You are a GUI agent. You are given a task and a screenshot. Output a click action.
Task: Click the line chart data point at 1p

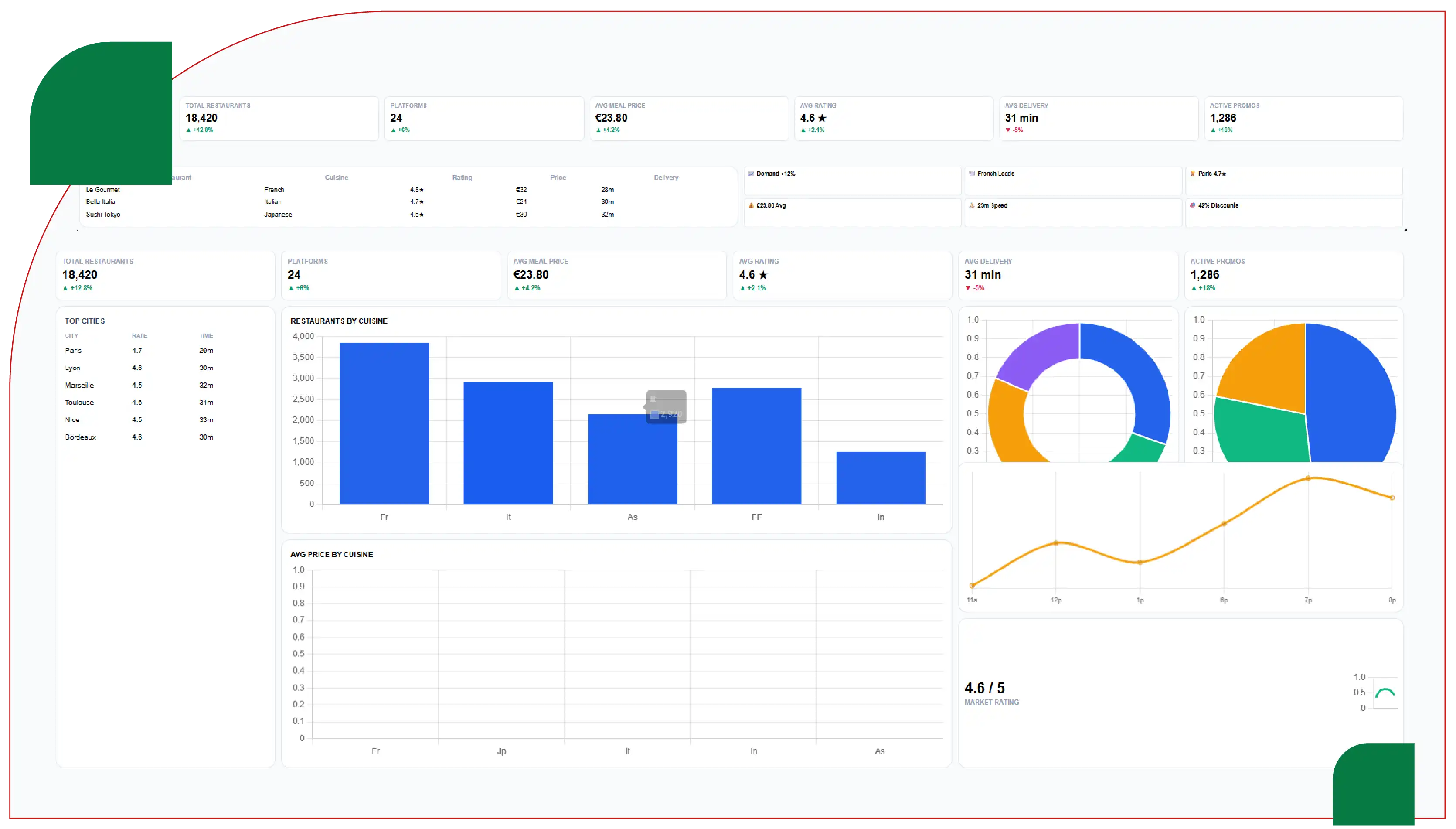pos(1140,563)
